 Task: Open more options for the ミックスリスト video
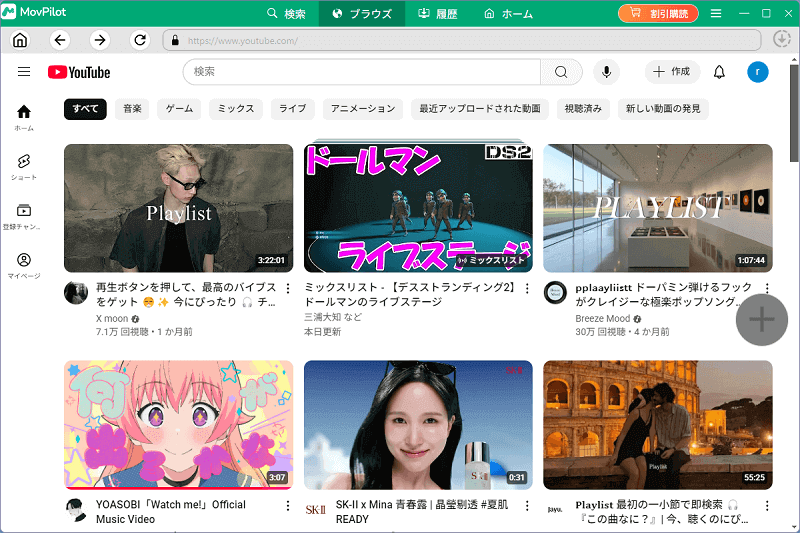coord(527,289)
